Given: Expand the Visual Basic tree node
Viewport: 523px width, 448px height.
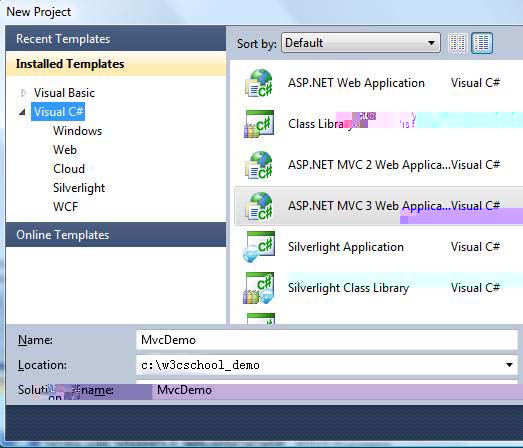Looking at the screenshot, I should click(23, 93).
